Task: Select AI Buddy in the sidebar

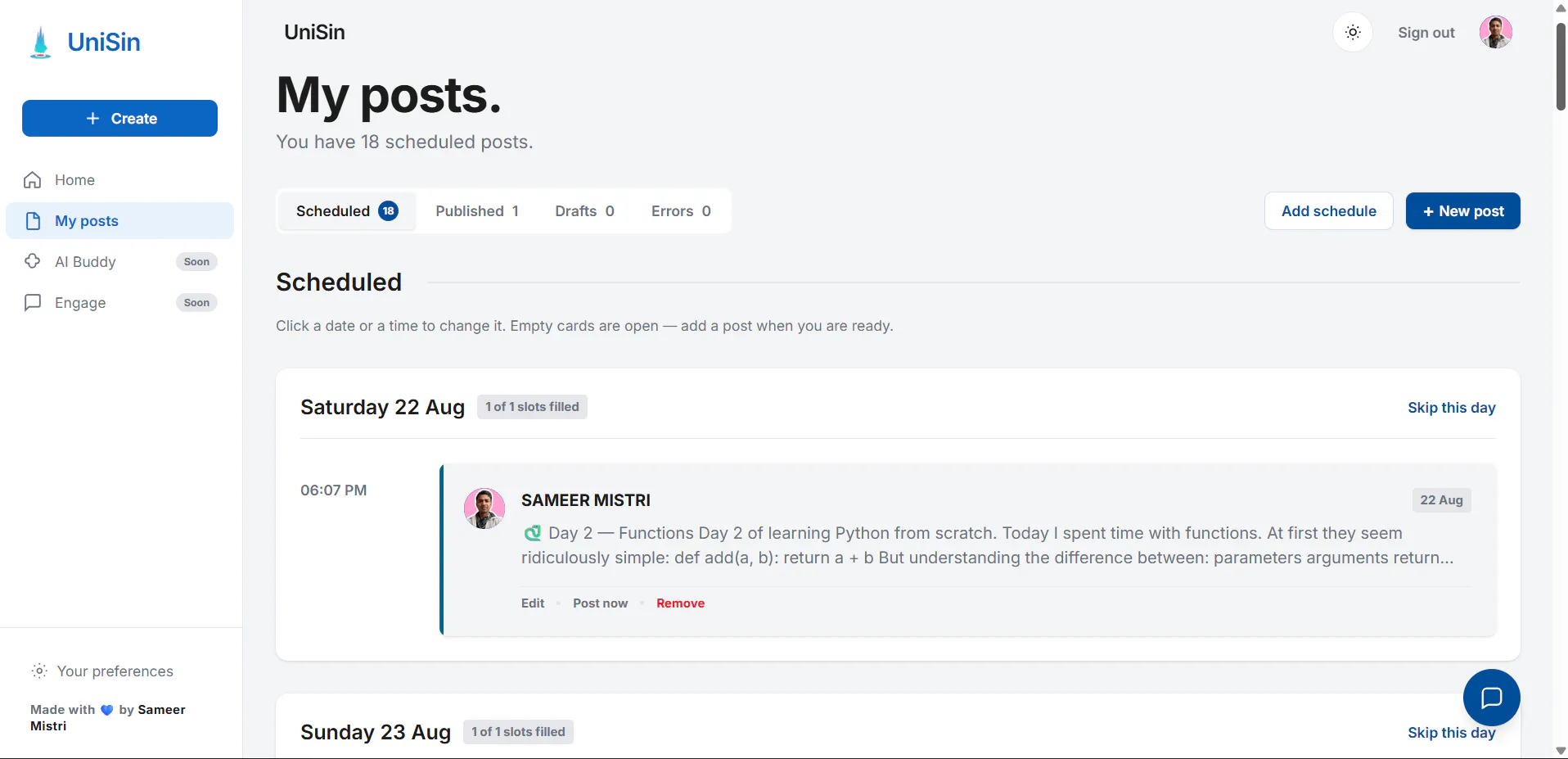Action: tap(119, 262)
